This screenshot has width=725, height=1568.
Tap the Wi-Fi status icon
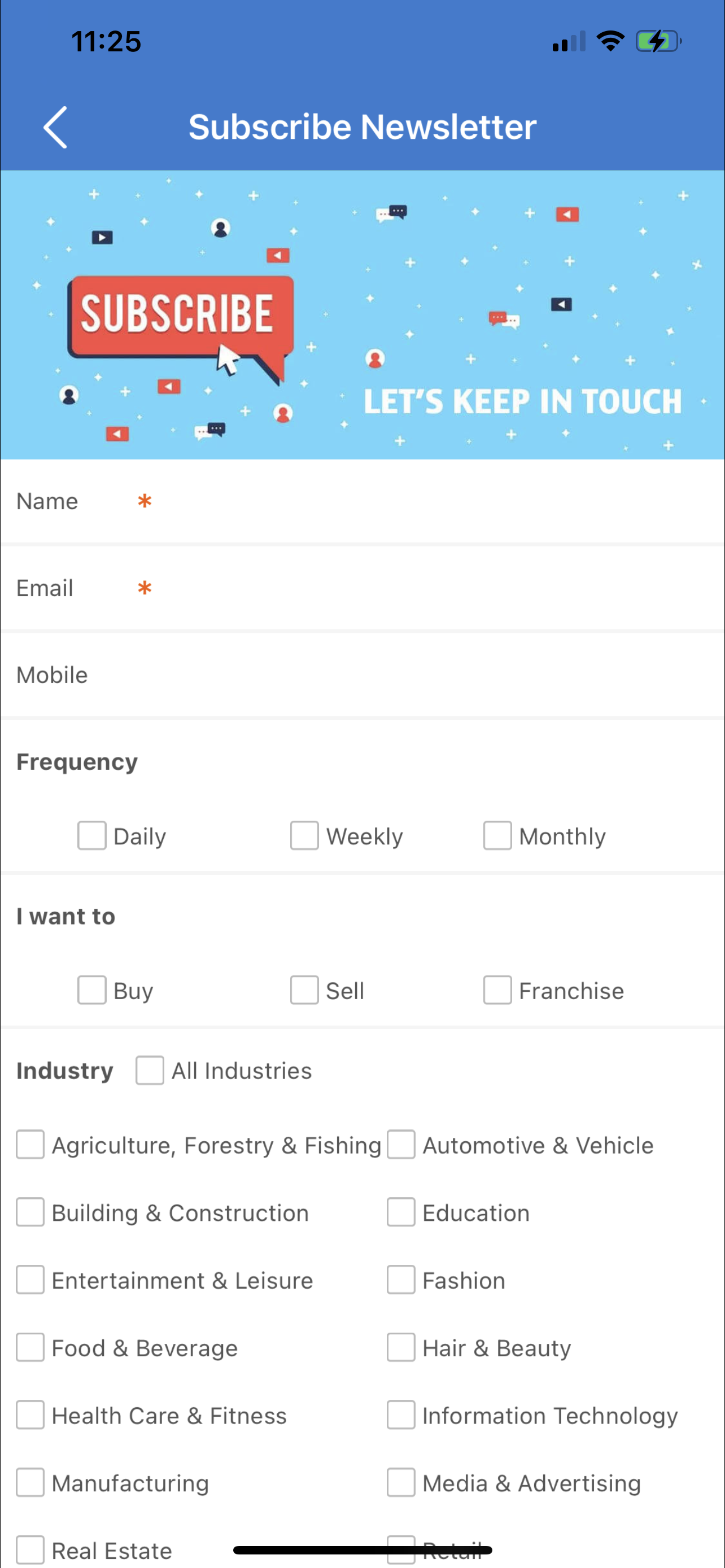tap(610, 41)
